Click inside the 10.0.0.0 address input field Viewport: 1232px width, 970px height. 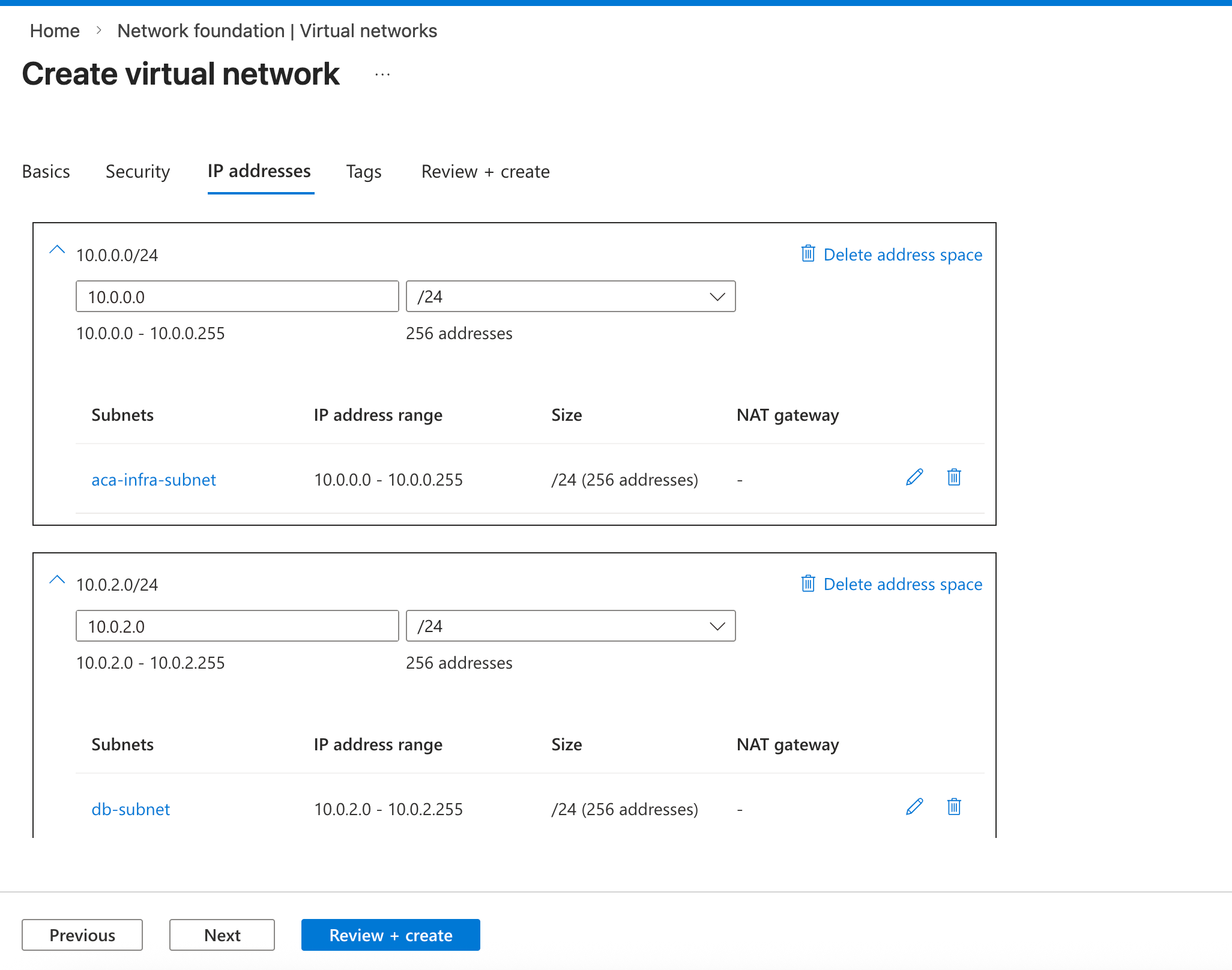click(237, 296)
